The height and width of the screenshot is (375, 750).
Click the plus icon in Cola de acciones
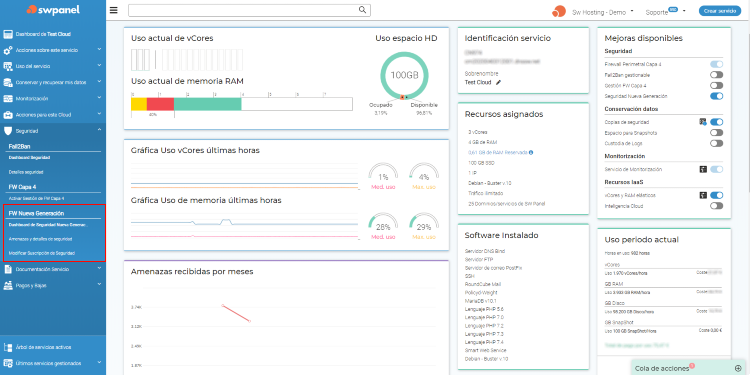coord(739,368)
